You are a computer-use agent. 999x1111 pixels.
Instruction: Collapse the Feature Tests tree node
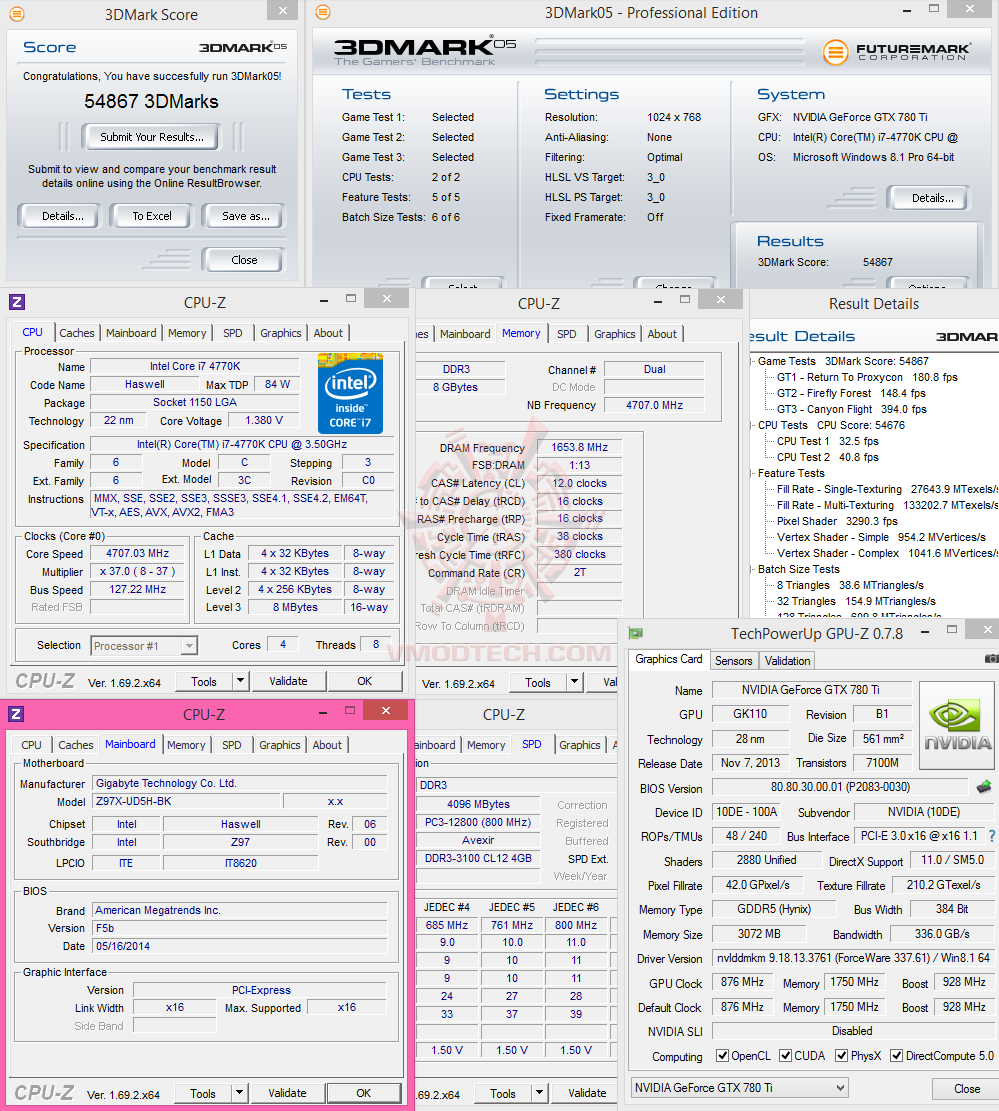[752, 473]
